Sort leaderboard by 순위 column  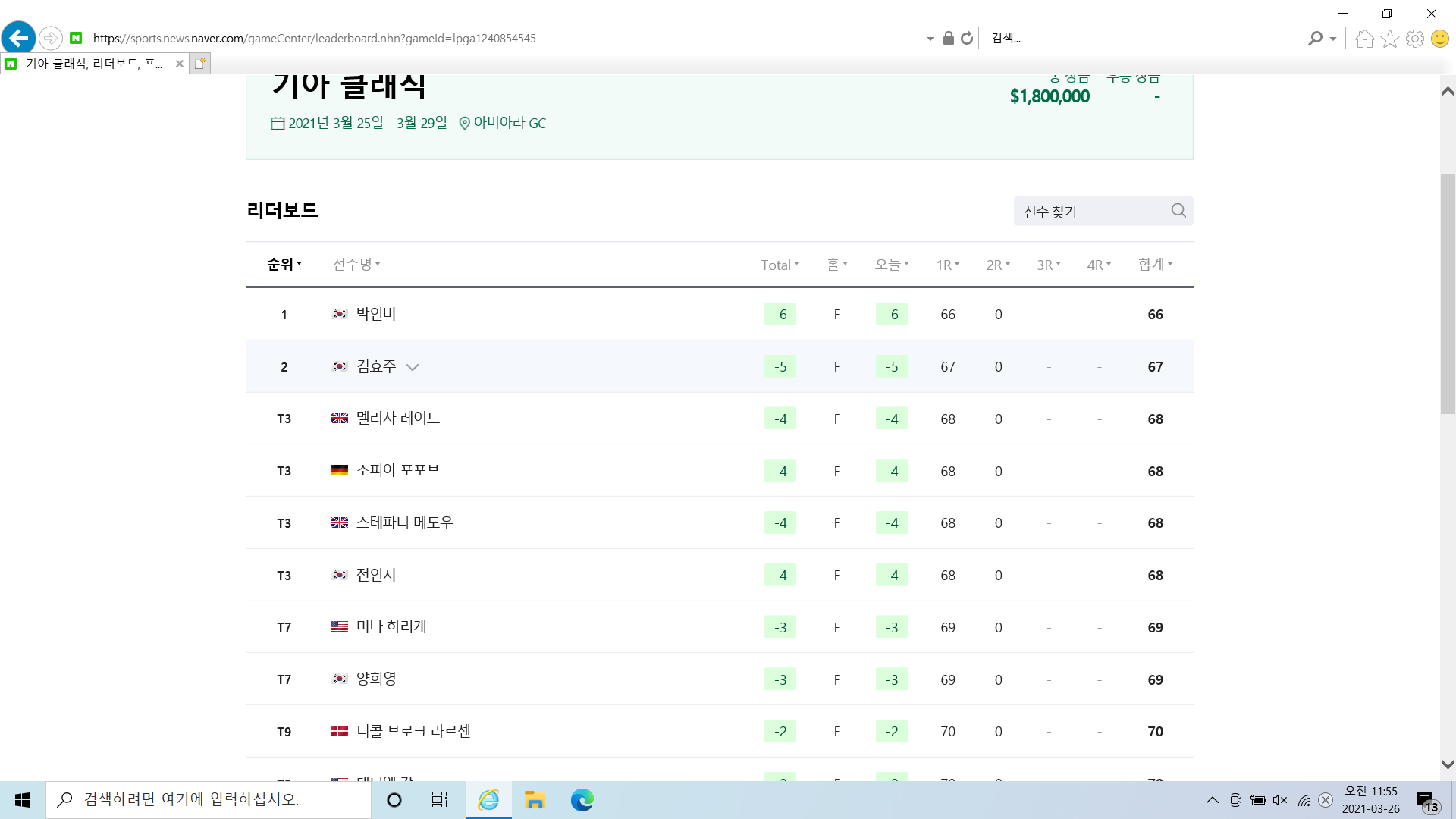click(x=284, y=264)
